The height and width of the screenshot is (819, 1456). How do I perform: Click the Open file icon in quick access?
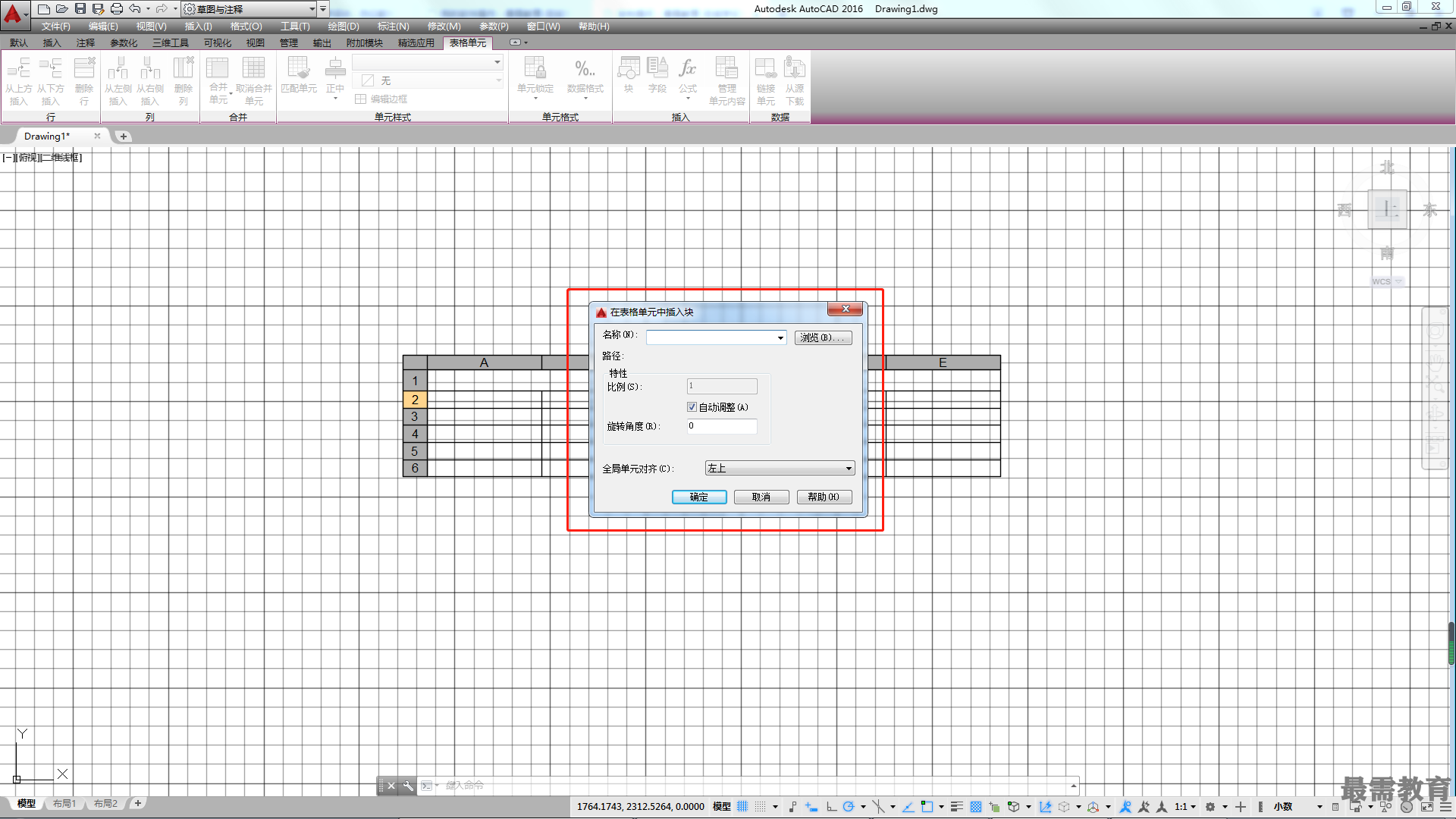click(62, 9)
